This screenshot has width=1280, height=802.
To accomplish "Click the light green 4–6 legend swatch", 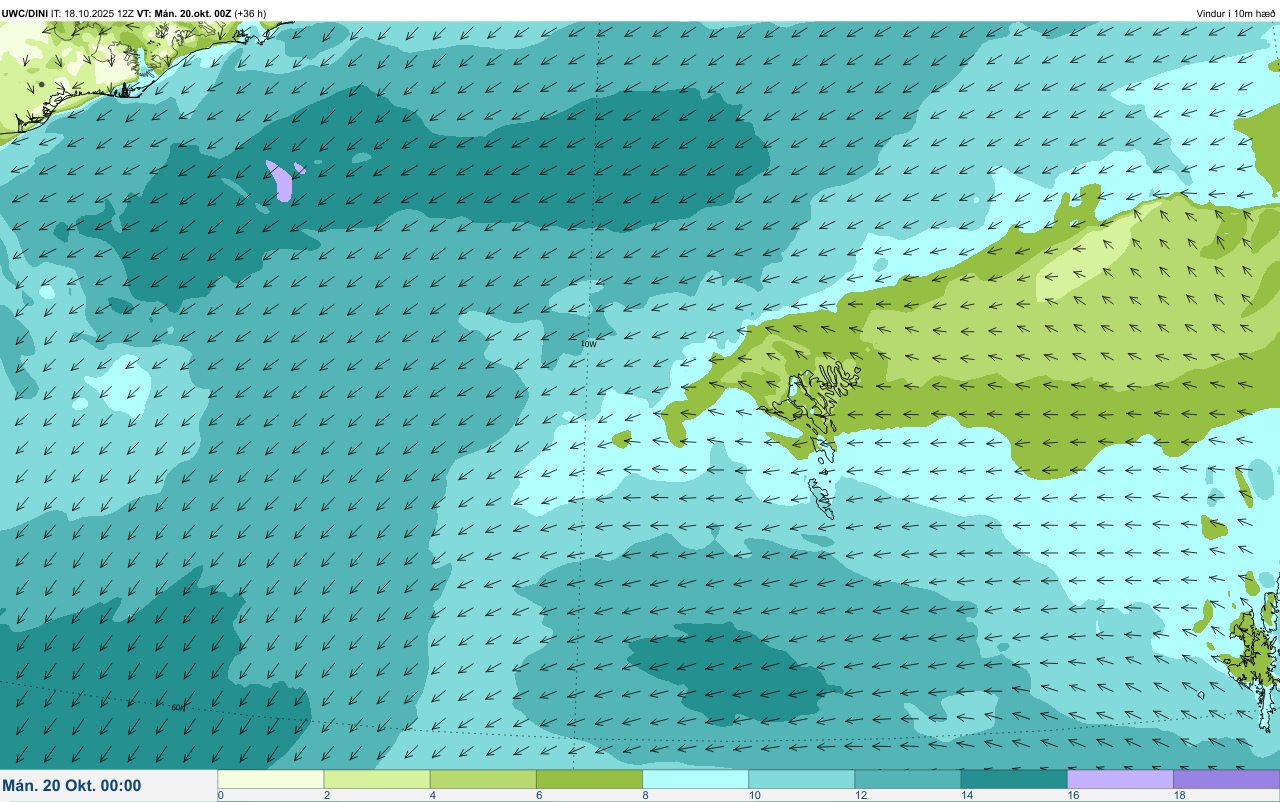I will coord(483,779).
